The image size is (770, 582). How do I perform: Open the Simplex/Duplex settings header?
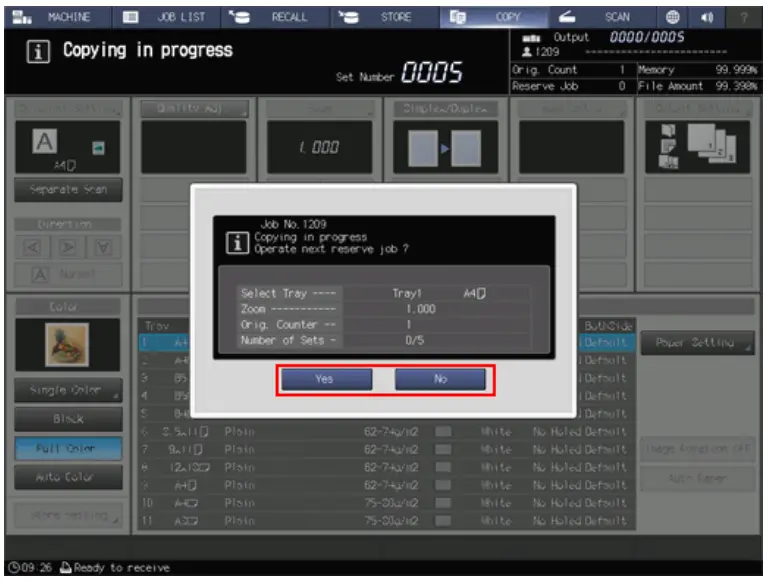coord(445,109)
